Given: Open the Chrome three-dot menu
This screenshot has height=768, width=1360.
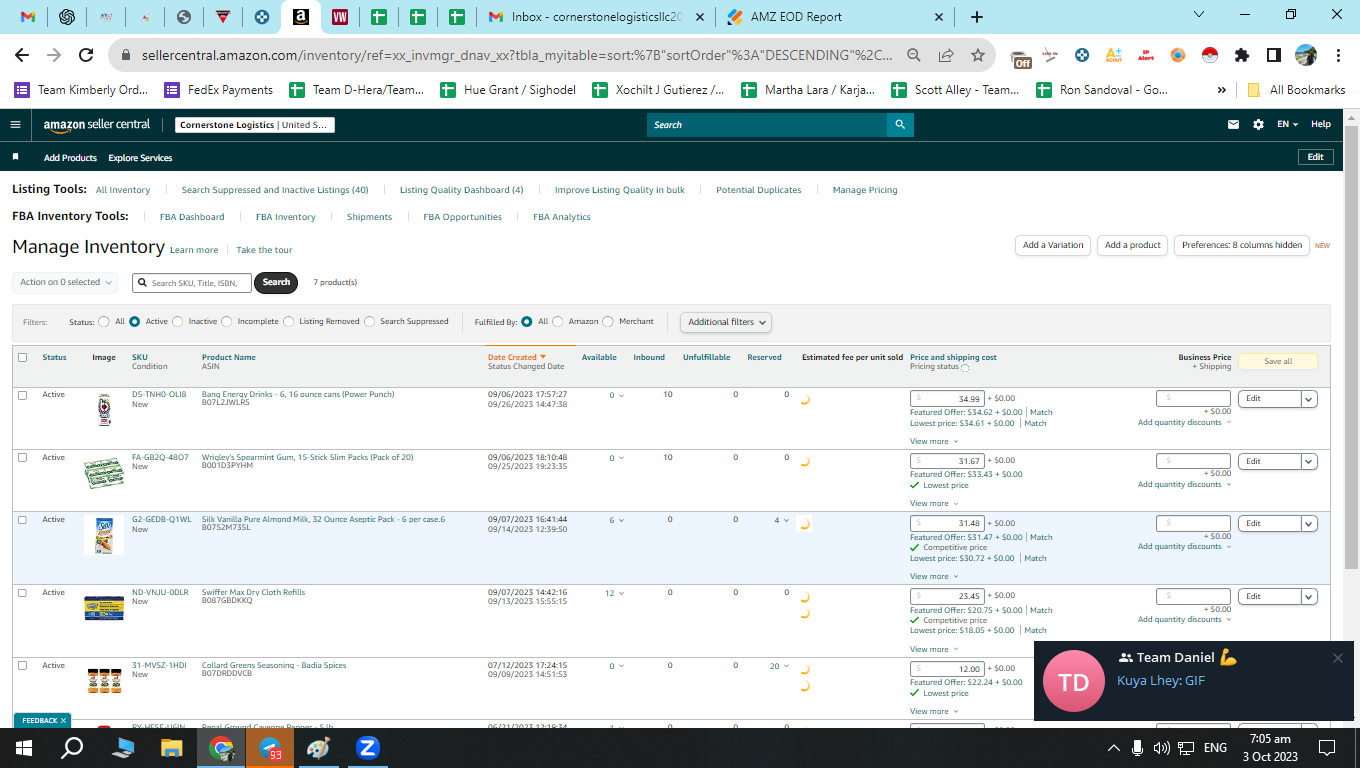Looking at the screenshot, I should pyautogui.click(x=1337, y=55).
